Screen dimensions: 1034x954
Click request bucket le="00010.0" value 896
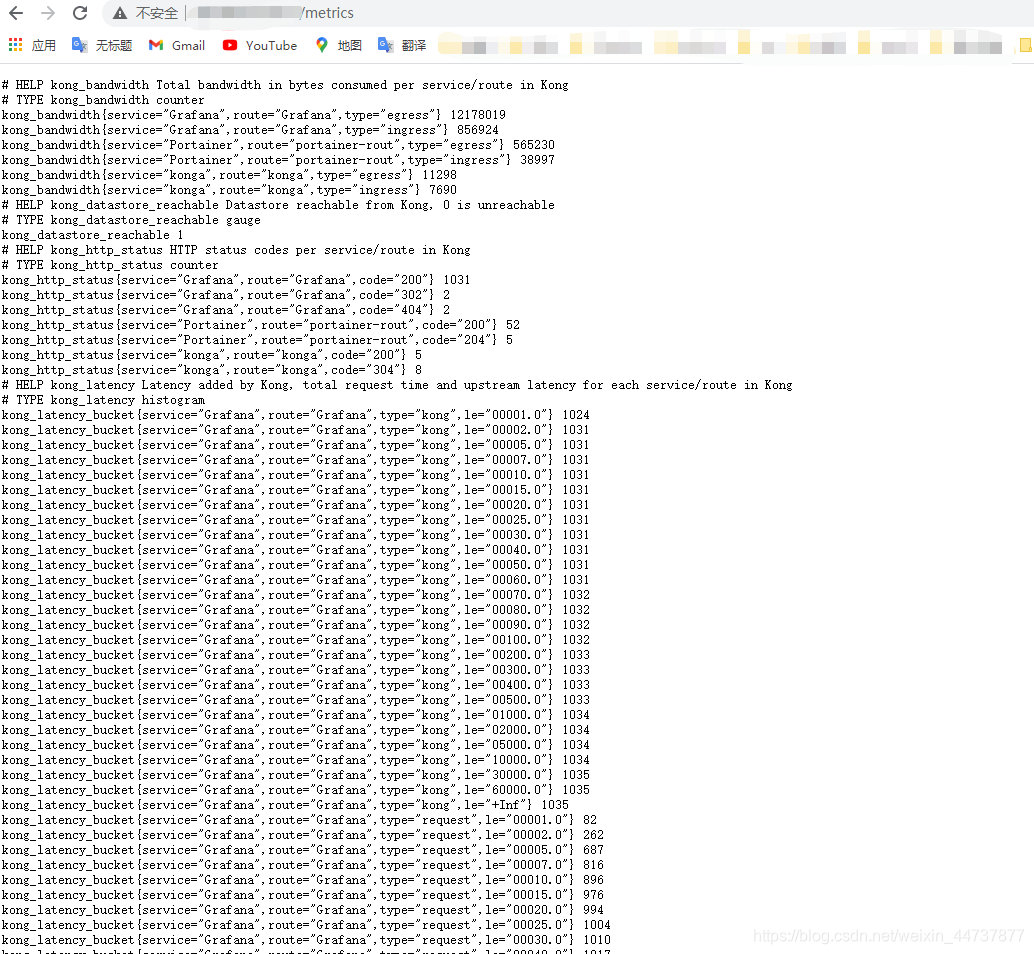593,880
